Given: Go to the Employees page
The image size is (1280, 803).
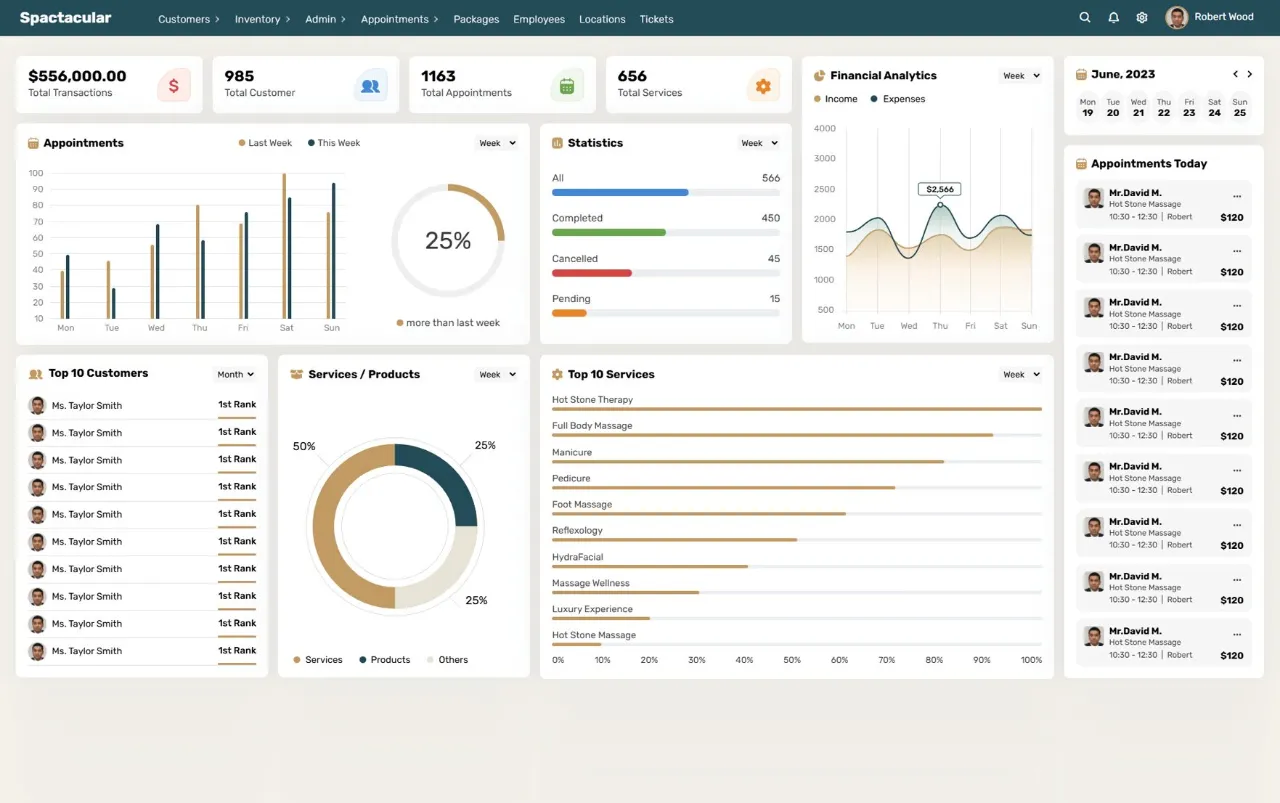Looking at the screenshot, I should click(x=539, y=19).
